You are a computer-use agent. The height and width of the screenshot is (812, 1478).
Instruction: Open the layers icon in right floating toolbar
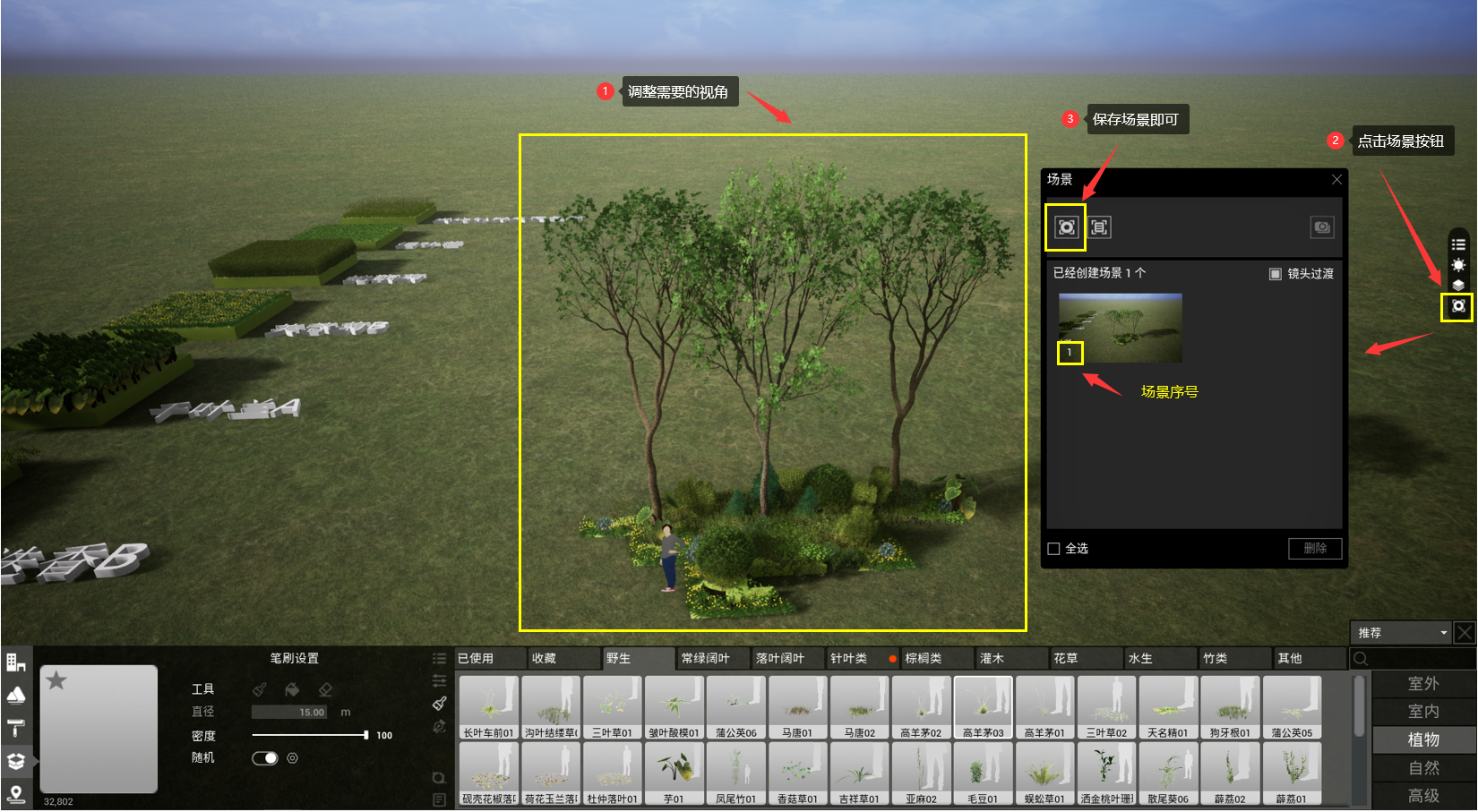coord(1458,285)
